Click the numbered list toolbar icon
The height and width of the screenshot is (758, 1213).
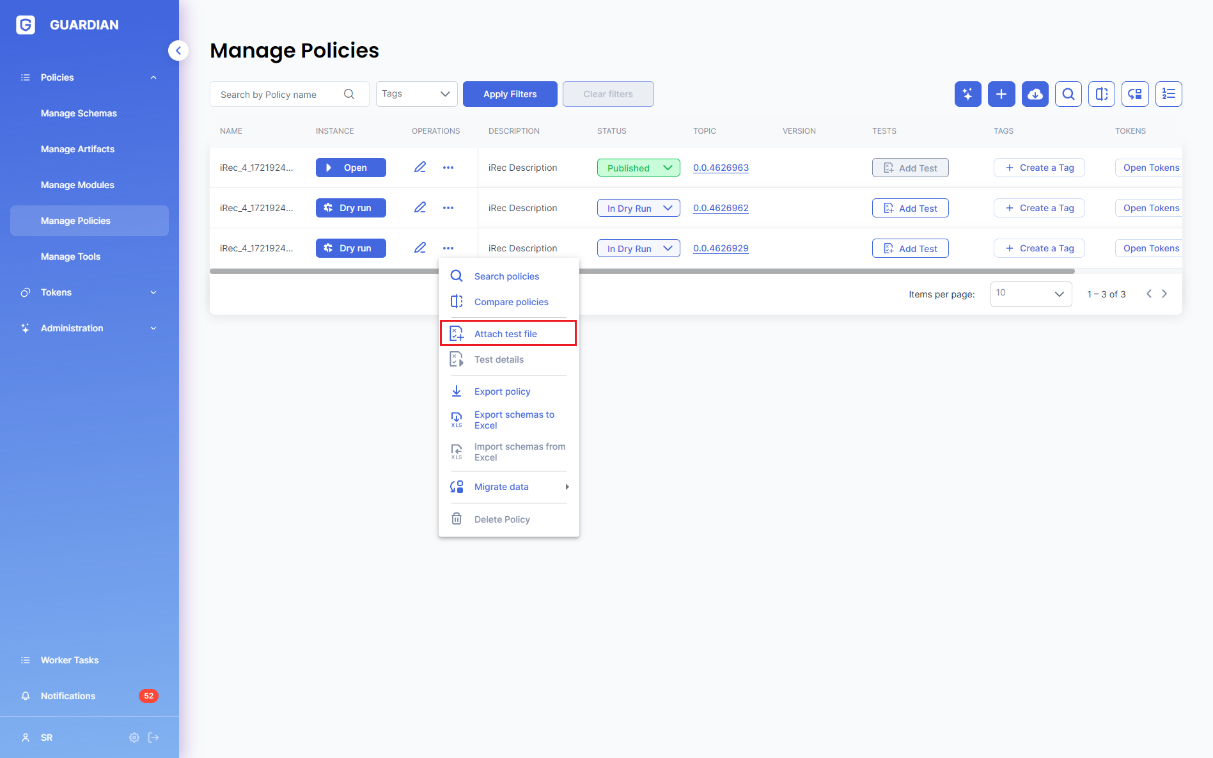(x=1168, y=94)
